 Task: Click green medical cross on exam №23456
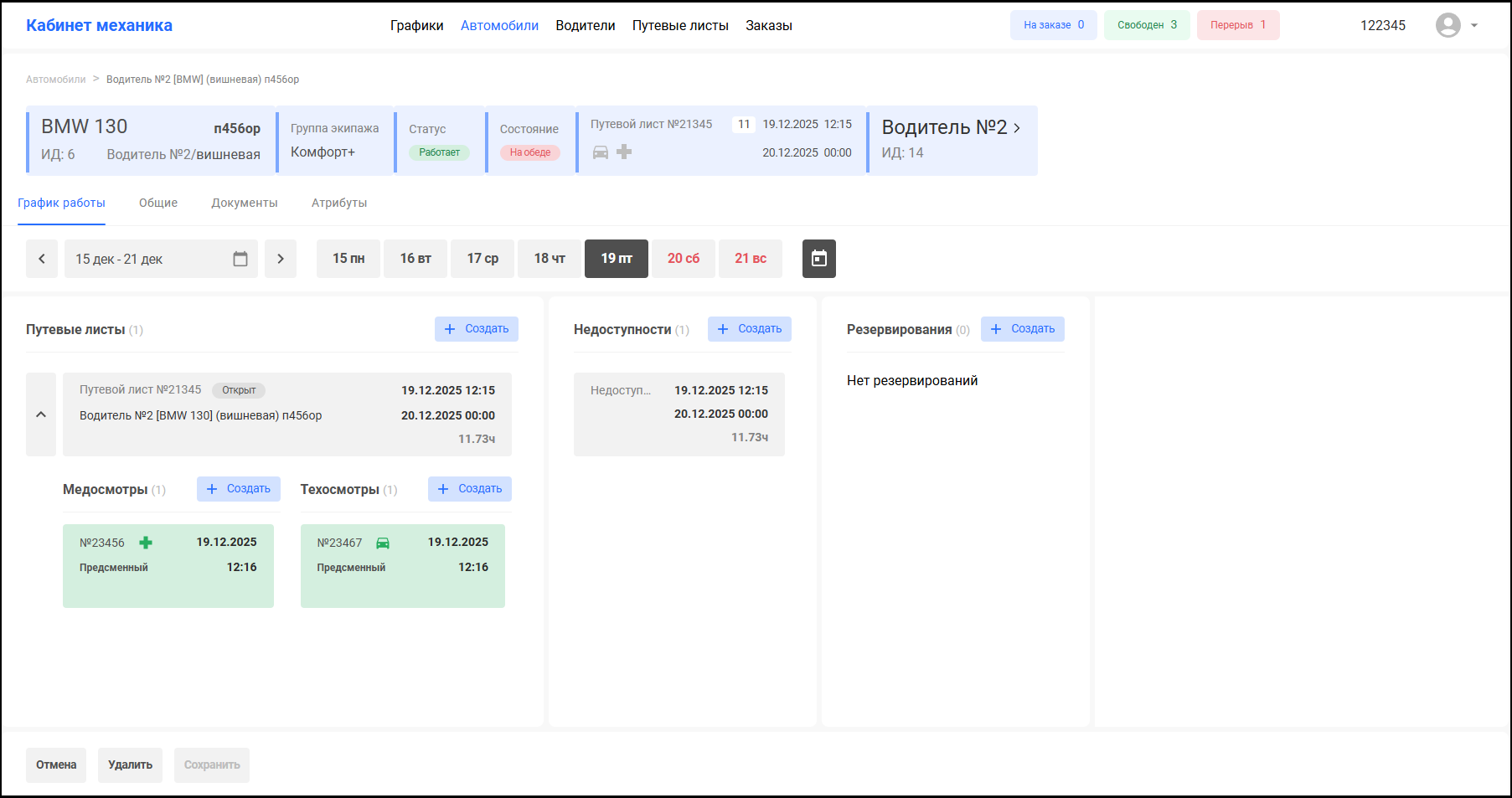146,543
